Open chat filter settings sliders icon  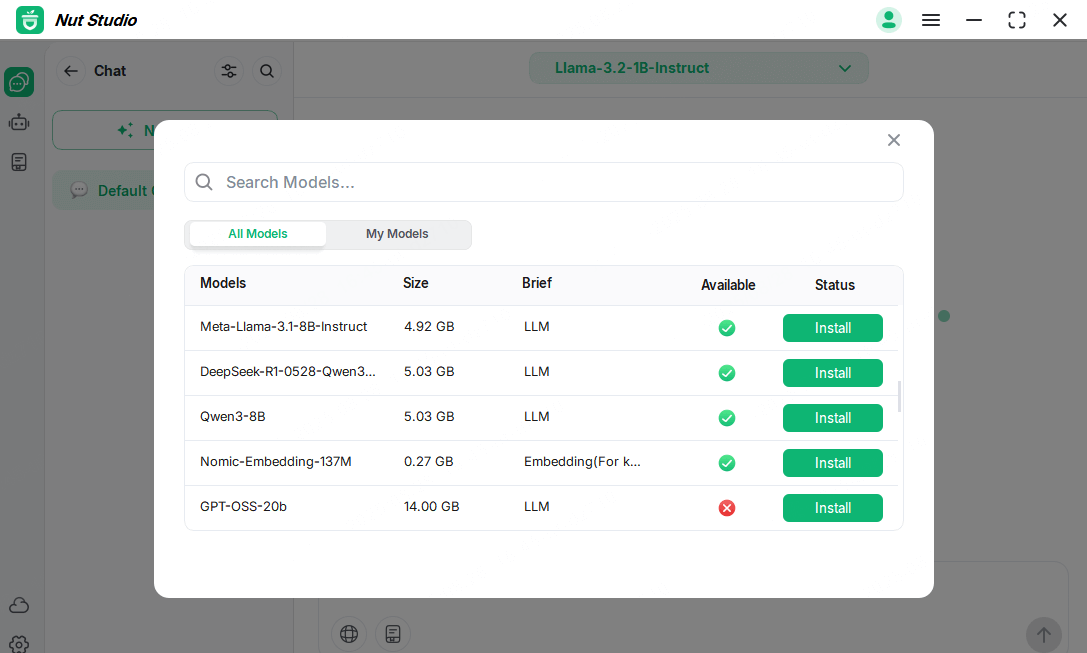[x=229, y=71]
